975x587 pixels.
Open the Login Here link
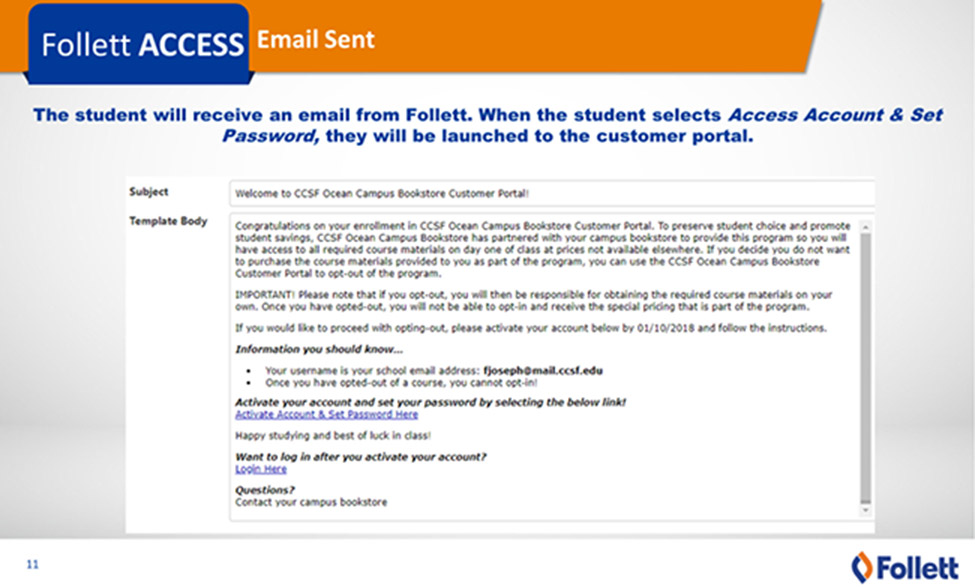pyautogui.click(x=261, y=469)
